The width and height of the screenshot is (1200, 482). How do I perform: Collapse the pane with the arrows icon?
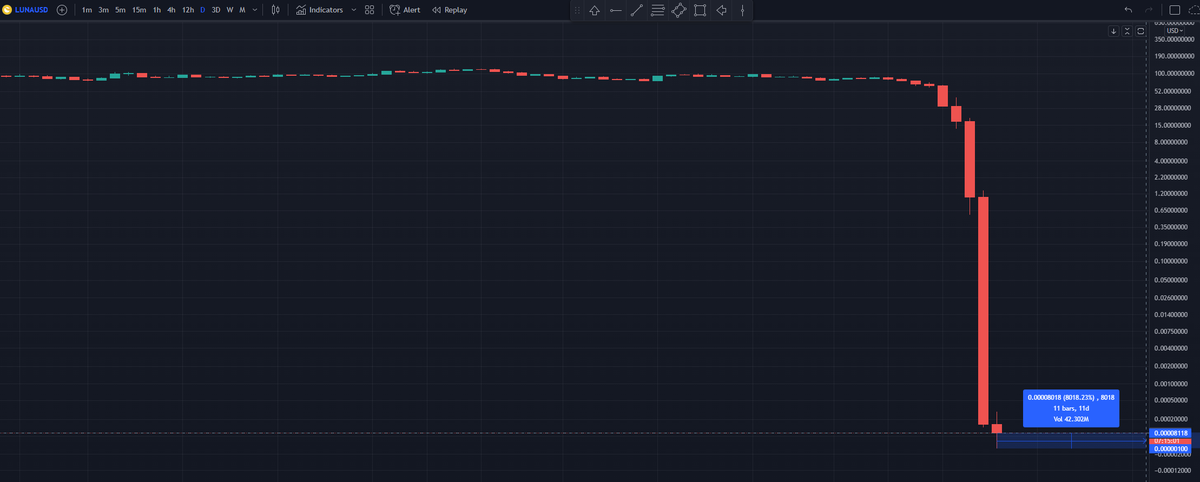click(x=1127, y=32)
